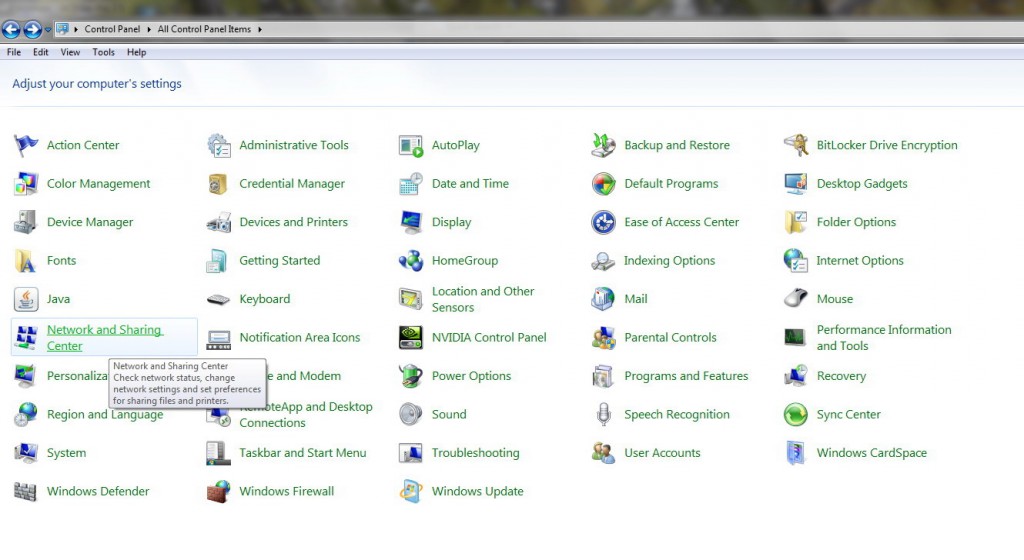Open the Recovery link
The width and height of the screenshot is (1024, 560).
point(841,376)
